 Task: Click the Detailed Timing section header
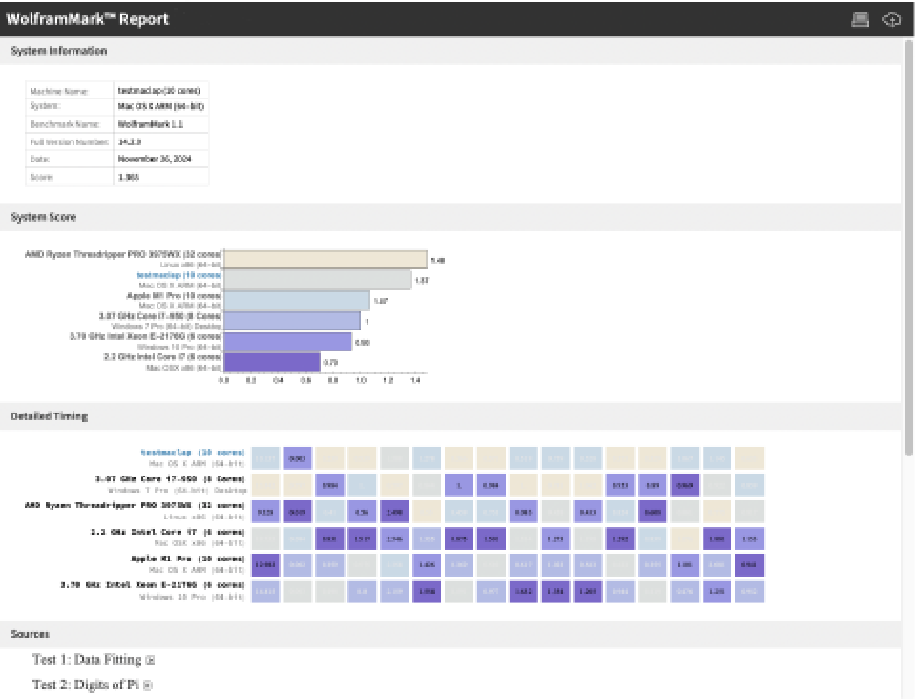tap(49, 416)
